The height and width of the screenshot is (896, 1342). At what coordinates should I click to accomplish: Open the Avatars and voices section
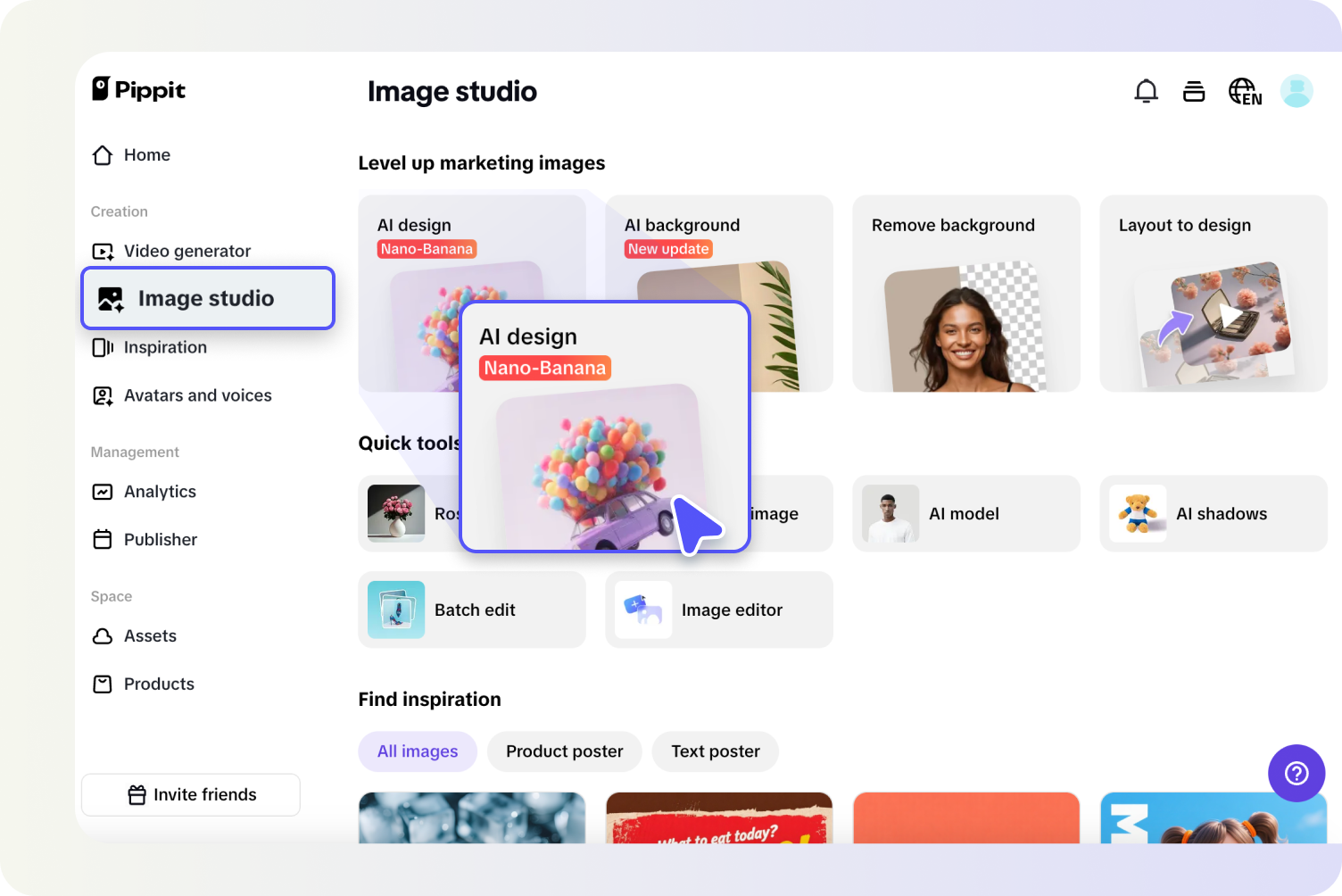[197, 395]
